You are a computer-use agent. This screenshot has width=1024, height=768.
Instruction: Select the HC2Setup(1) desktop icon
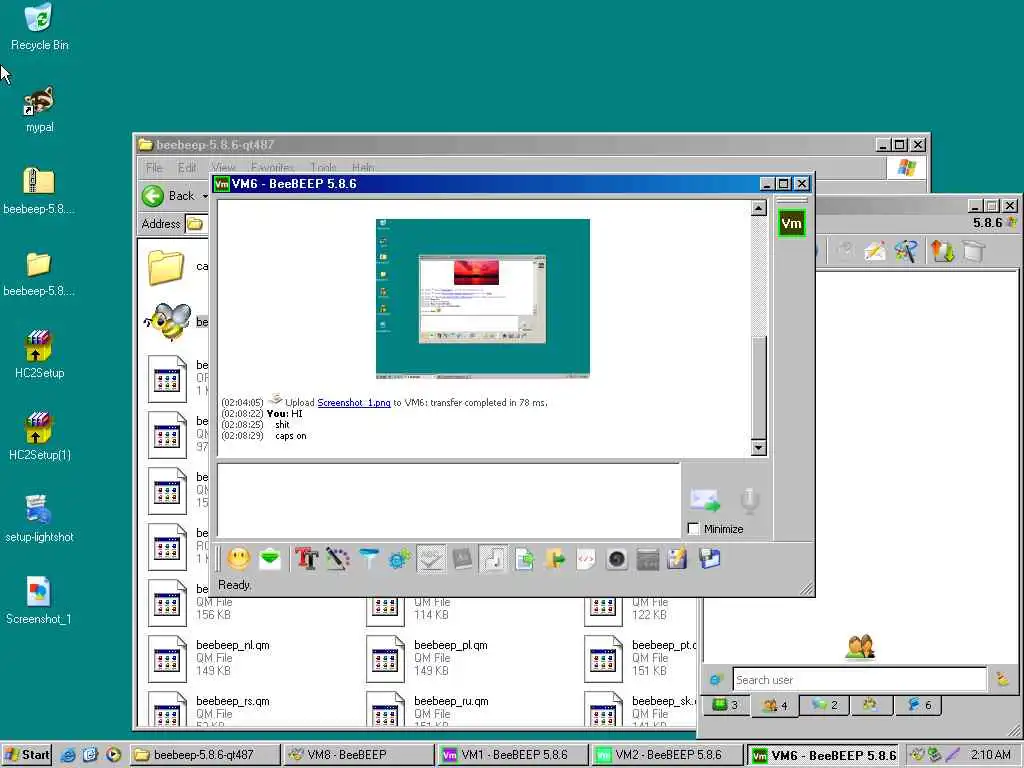pyautogui.click(x=39, y=437)
